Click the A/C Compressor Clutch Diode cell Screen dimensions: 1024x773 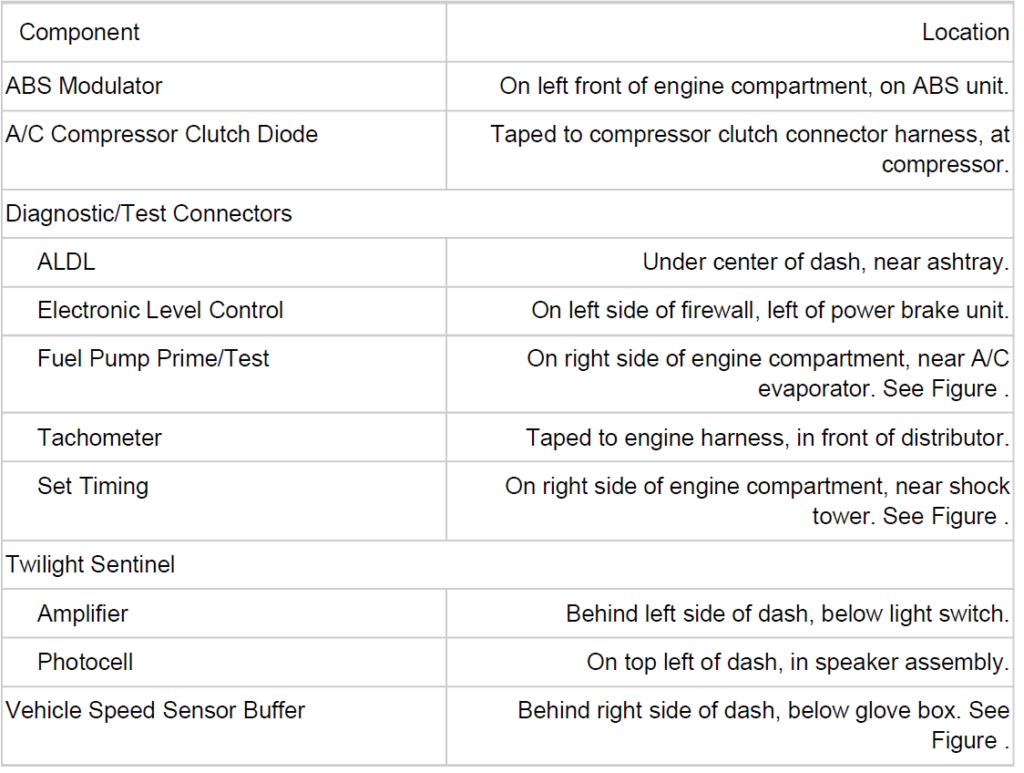[x=162, y=134]
